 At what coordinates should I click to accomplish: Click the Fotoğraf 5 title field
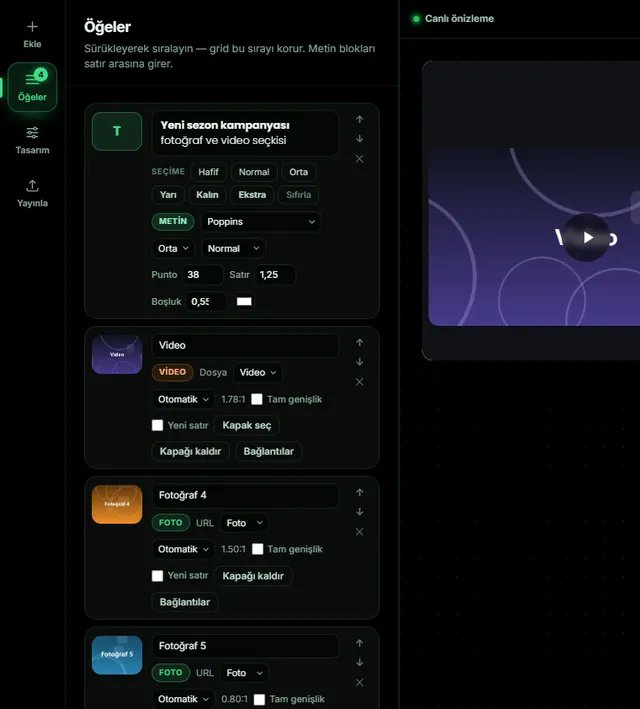click(x=245, y=646)
